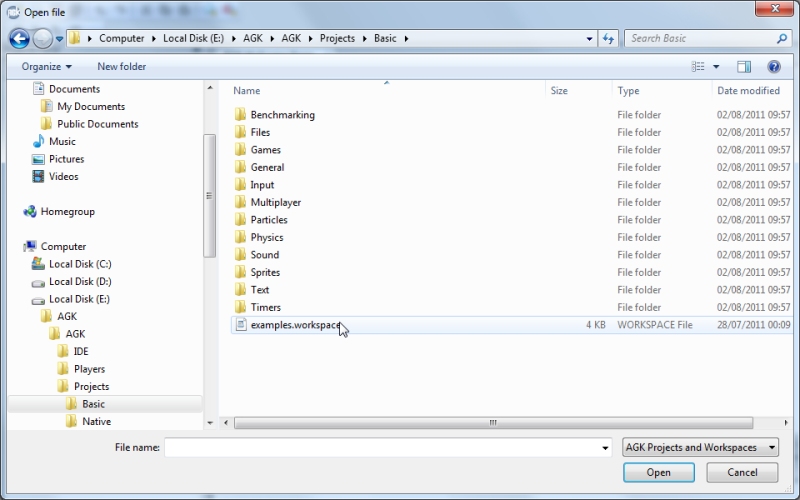Viewport: 800px width, 500px height.
Task: Create a New folder
Action: [x=121, y=66]
